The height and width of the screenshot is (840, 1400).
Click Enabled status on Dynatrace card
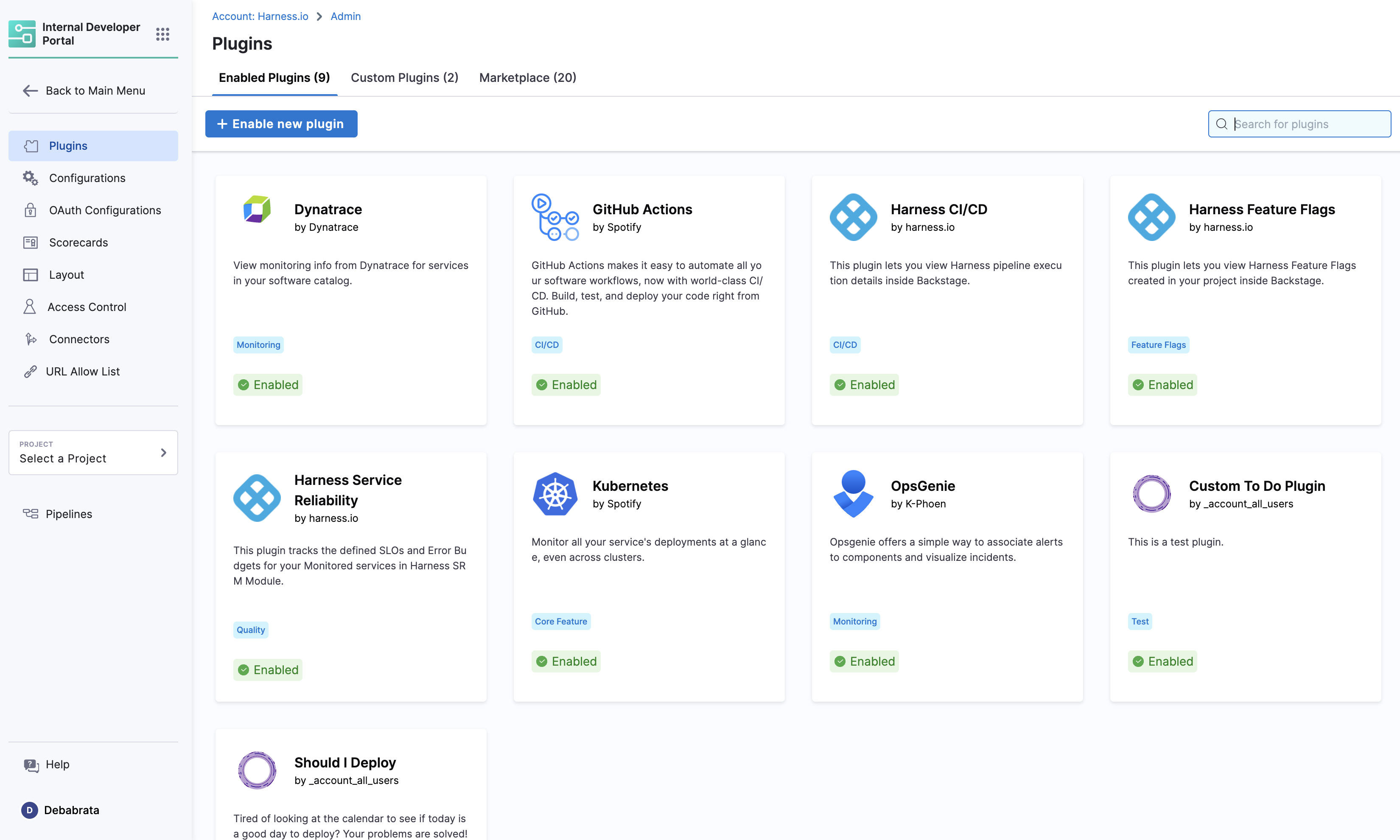[268, 385]
